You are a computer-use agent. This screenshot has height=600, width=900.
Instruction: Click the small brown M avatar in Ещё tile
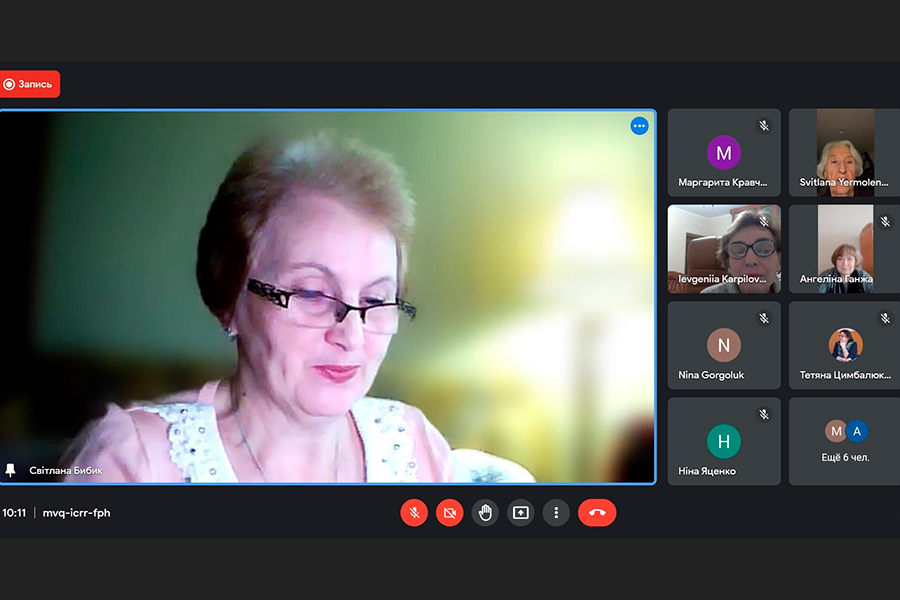pos(836,431)
